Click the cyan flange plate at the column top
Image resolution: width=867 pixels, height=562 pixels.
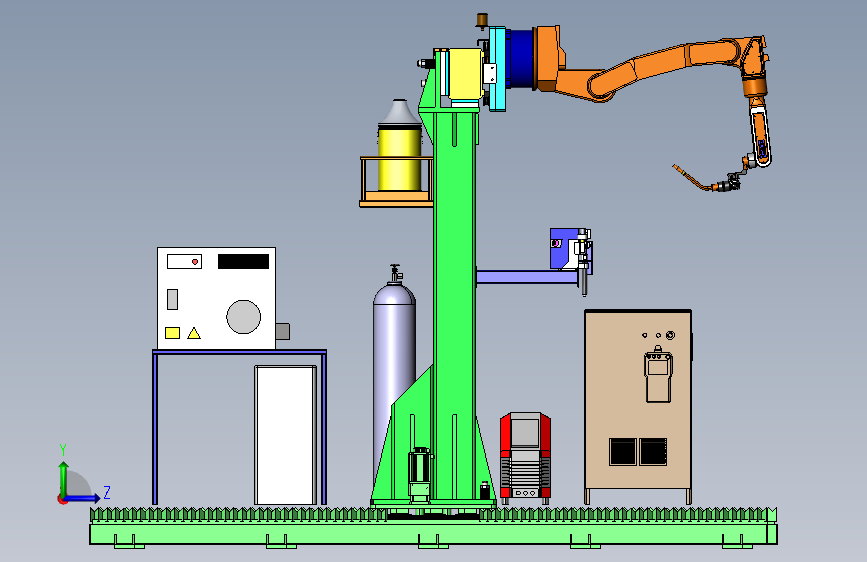point(497,69)
